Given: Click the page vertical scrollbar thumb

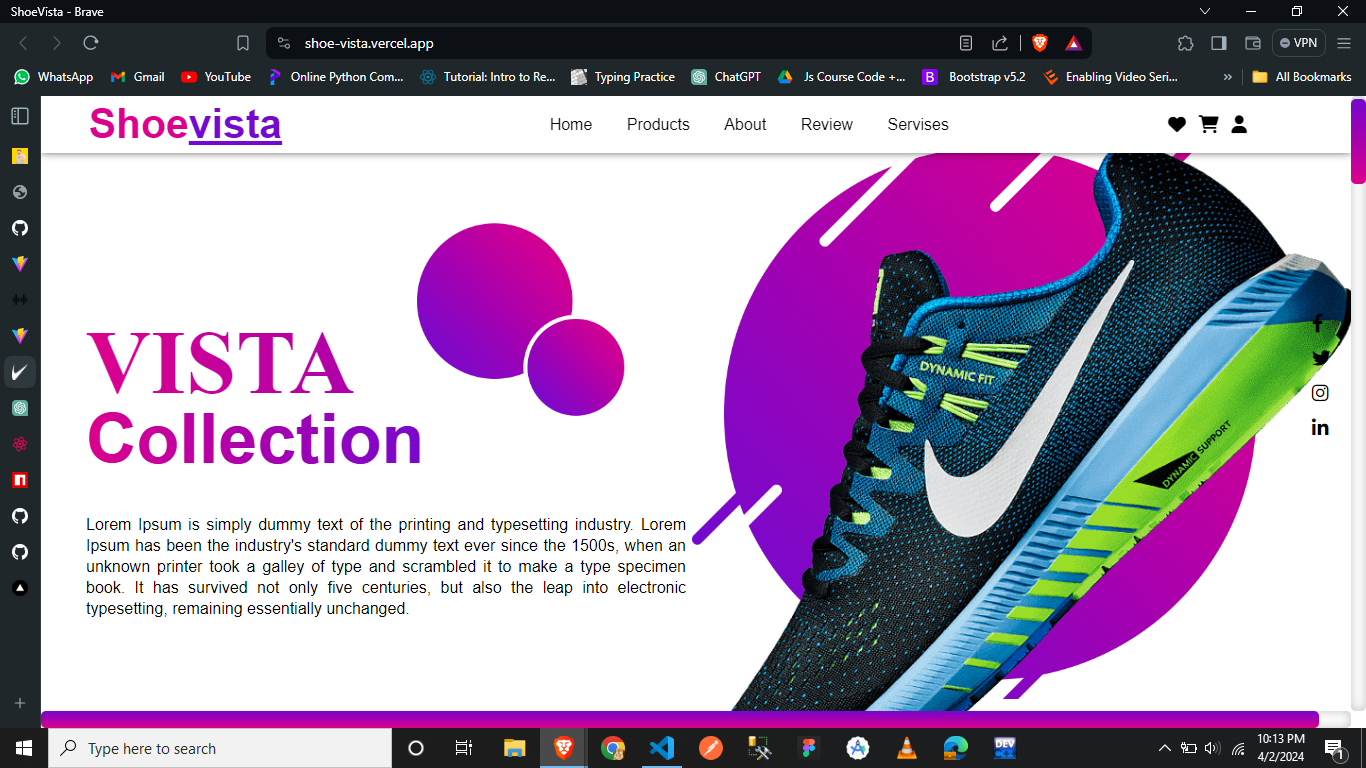Looking at the screenshot, I should coord(1358,141).
